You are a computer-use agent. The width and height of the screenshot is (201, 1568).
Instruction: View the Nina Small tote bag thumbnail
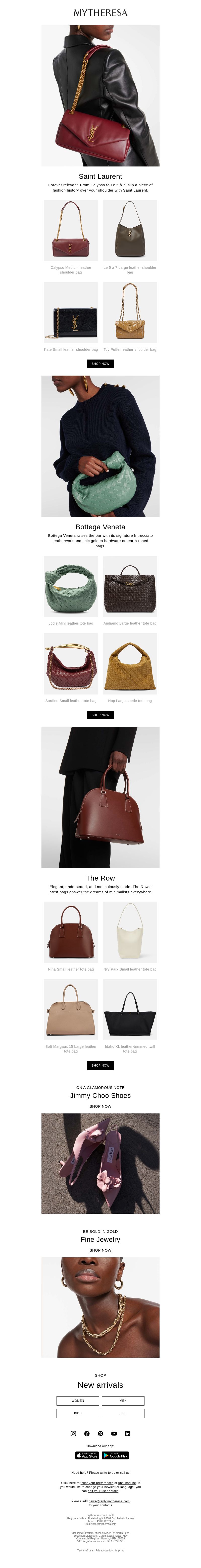tap(71, 932)
